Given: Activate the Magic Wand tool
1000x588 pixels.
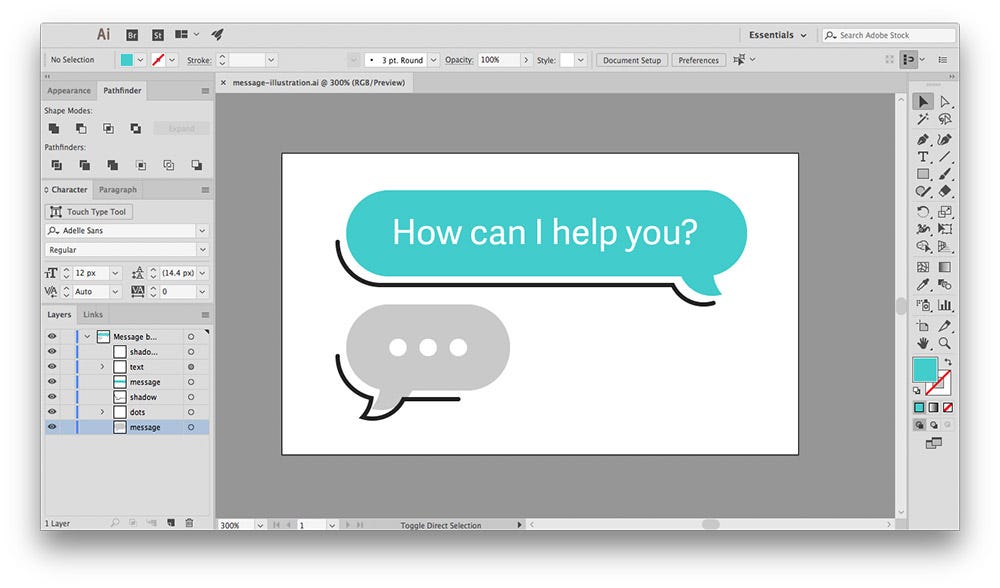Looking at the screenshot, I should 923,118.
